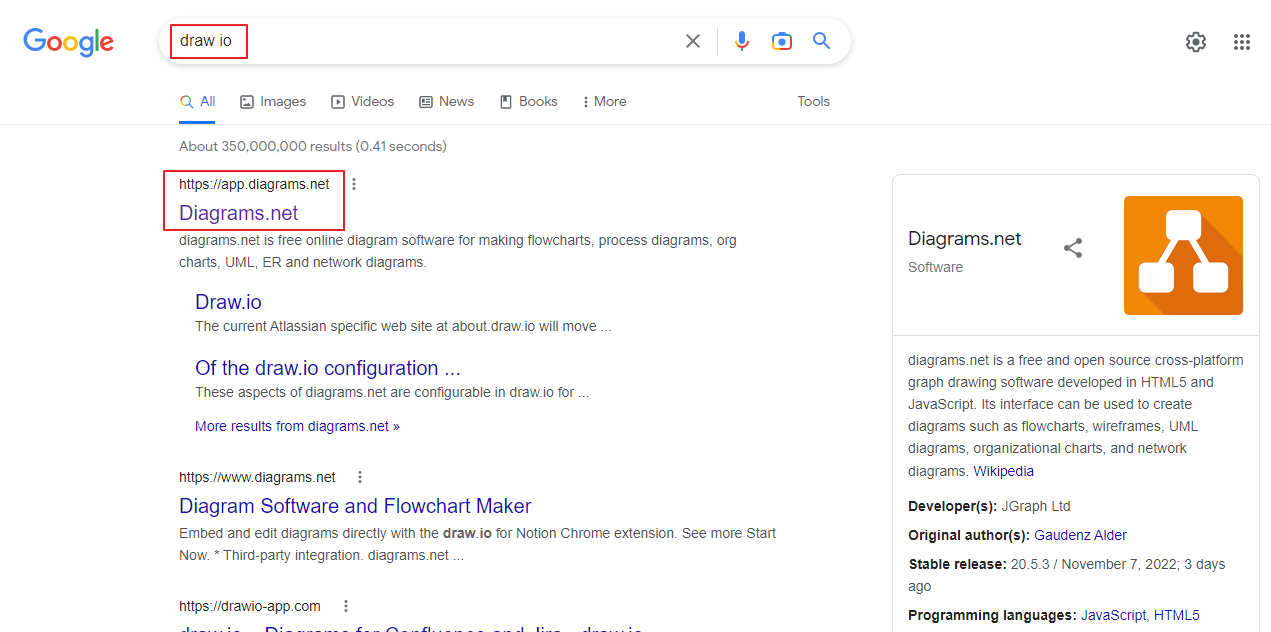Switch to the Books tab

[x=529, y=101]
